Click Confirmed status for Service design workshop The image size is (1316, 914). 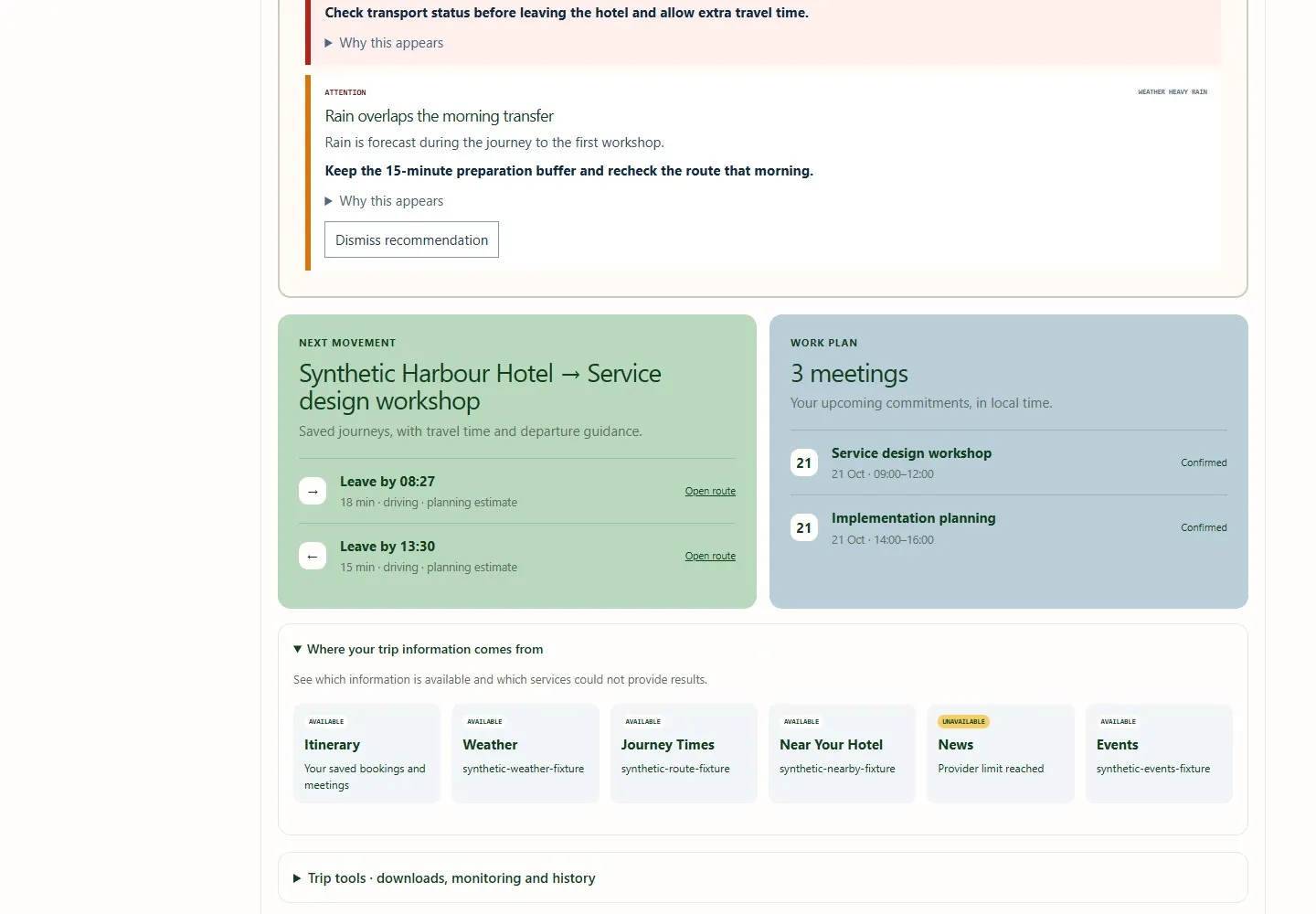[1204, 462]
